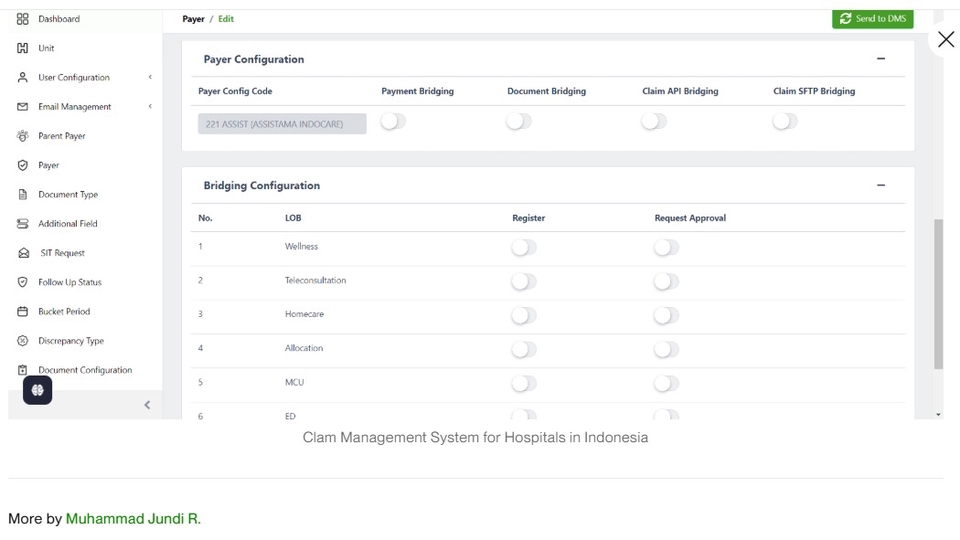
Task: Toggle Document Bridging switch
Action: pyautogui.click(x=519, y=121)
